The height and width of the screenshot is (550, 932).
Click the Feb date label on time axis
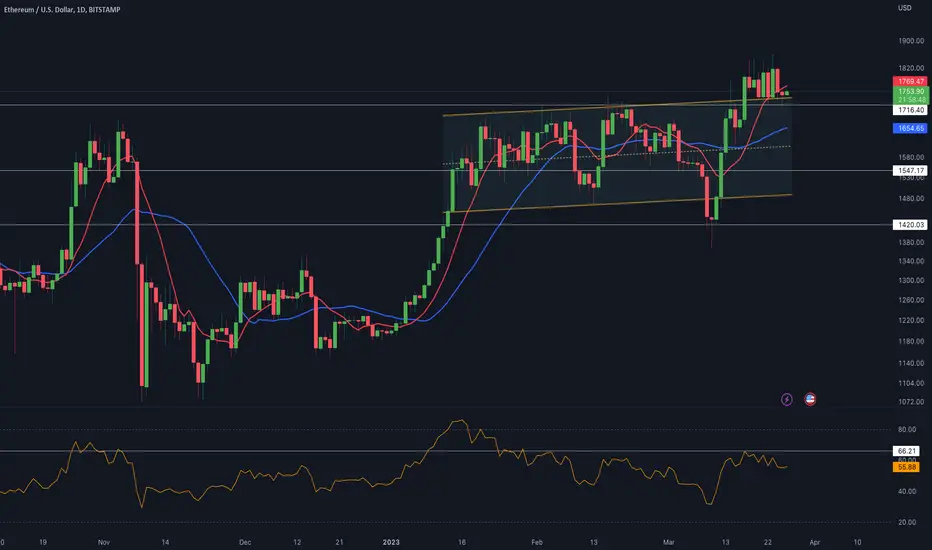[x=537, y=542]
